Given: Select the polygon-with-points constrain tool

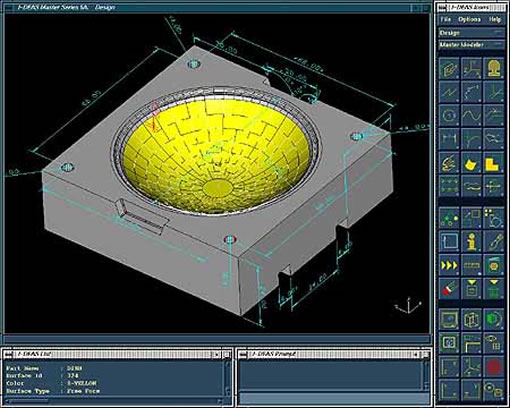Looking at the screenshot, I should point(494,139).
